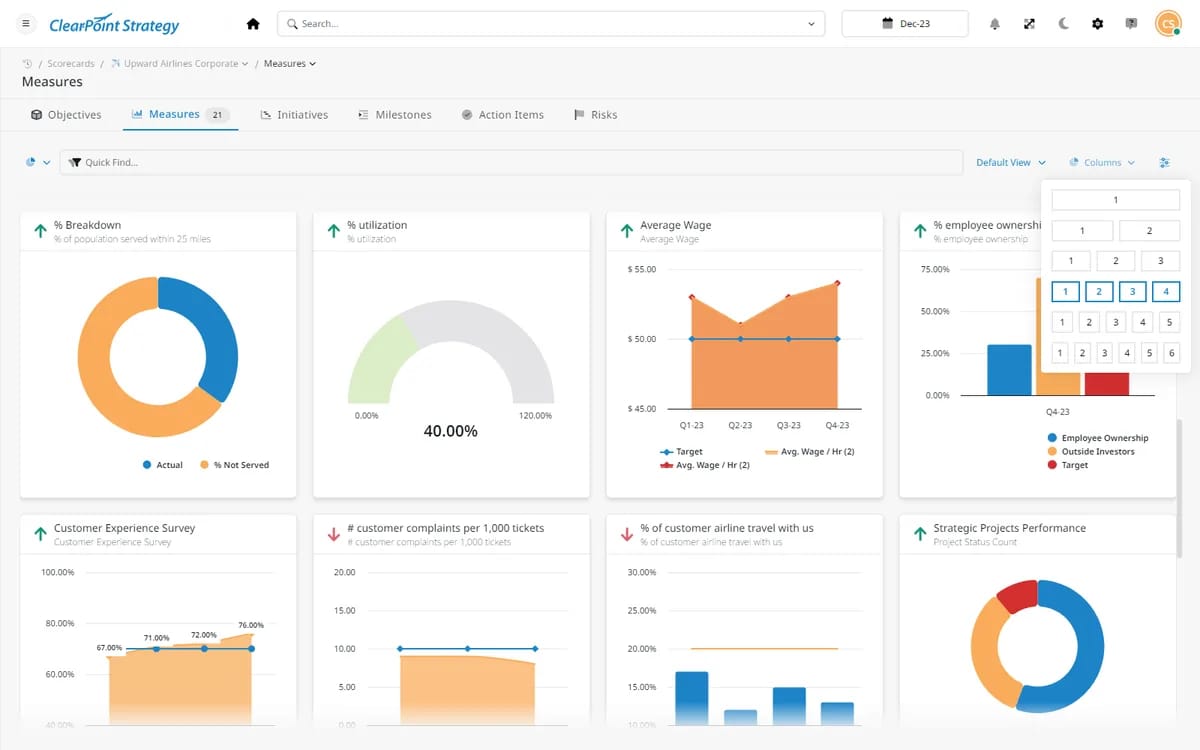This screenshot has height=750, width=1200.
Task: Open the layout settings sliders icon
Action: pos(1165,162)
